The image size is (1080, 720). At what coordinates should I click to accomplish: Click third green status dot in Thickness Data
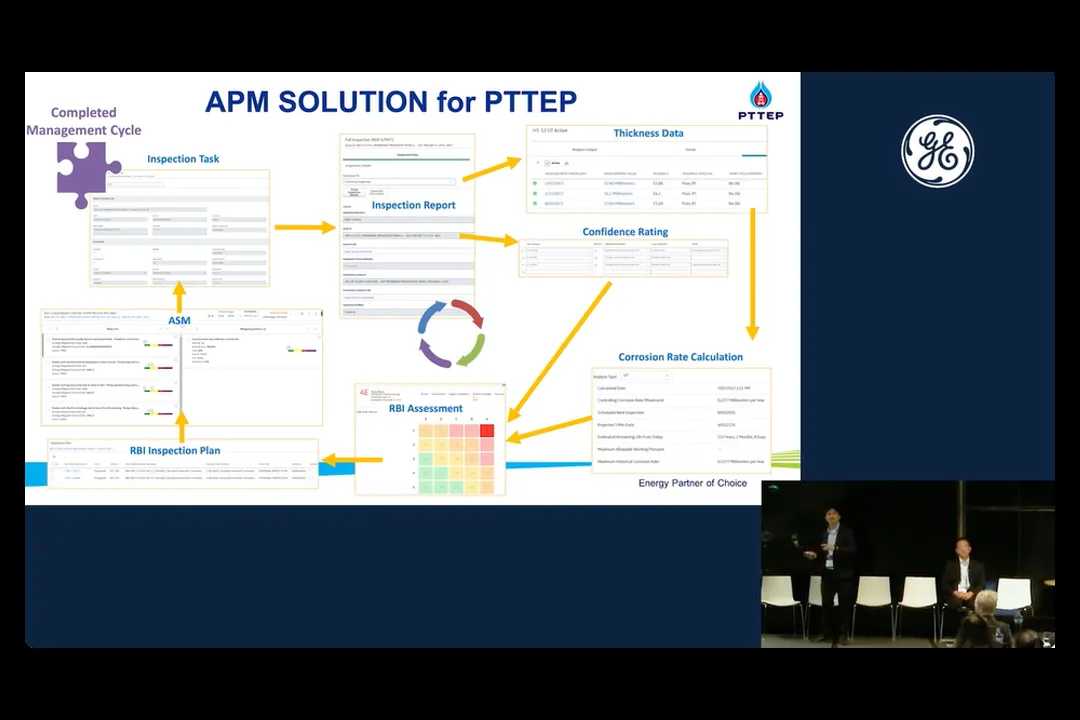click(x=535, y=203)
